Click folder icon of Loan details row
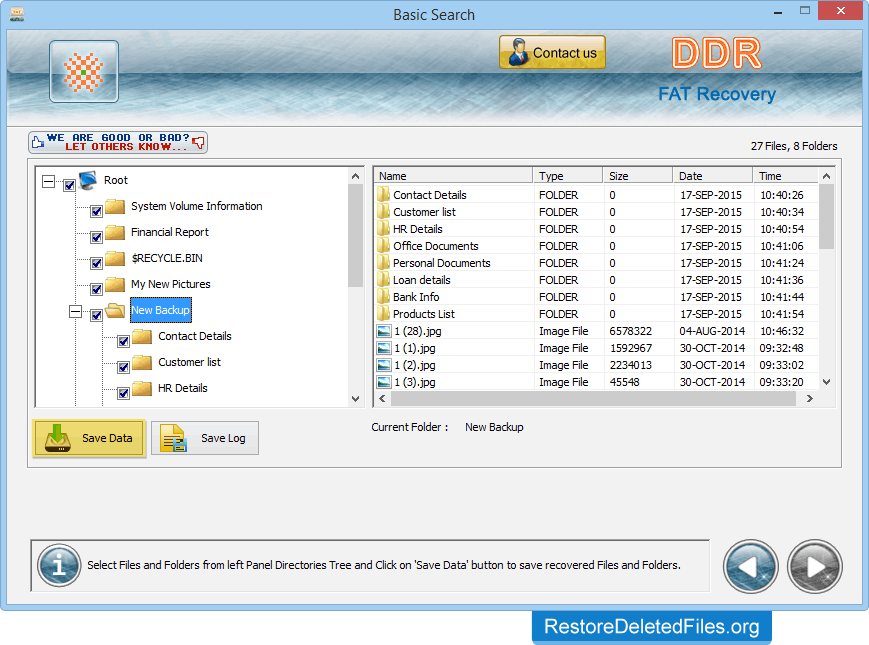The width and height of the screenshot is (869, 645). 384,279
